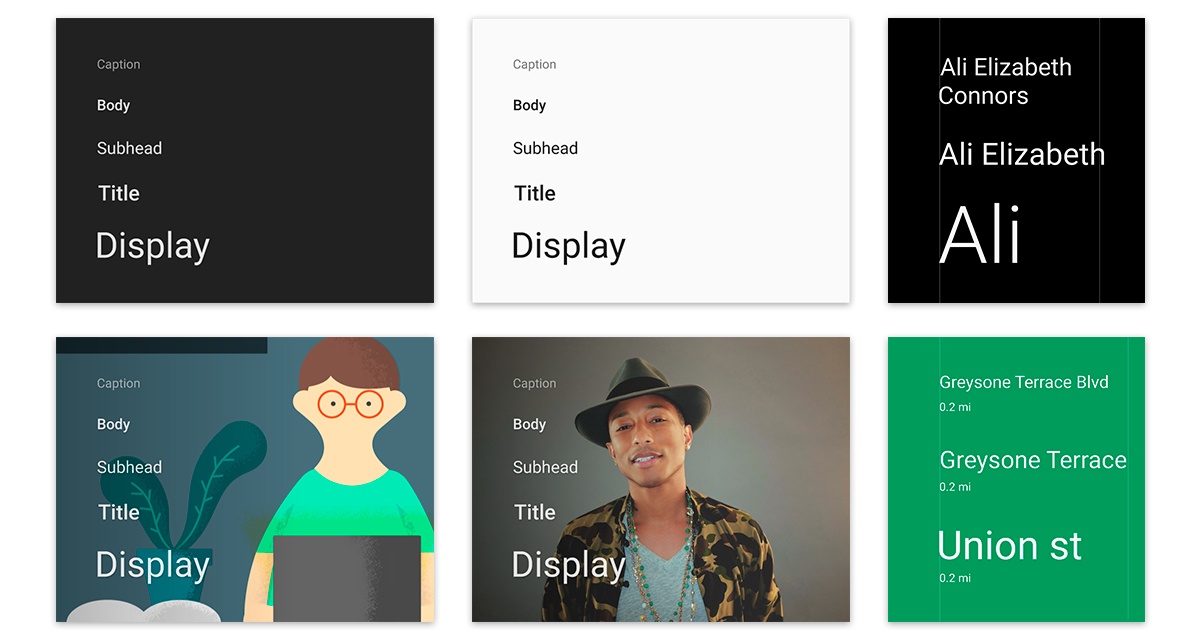Select the Caption label on the white card
1200x640 pixels.
pyautogui.click(x=534, y=64)
